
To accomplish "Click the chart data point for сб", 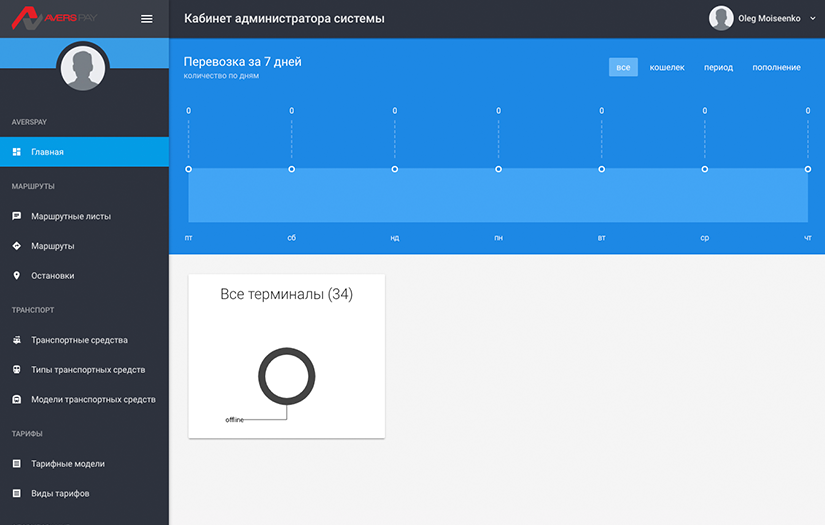I will click(291, 169).
